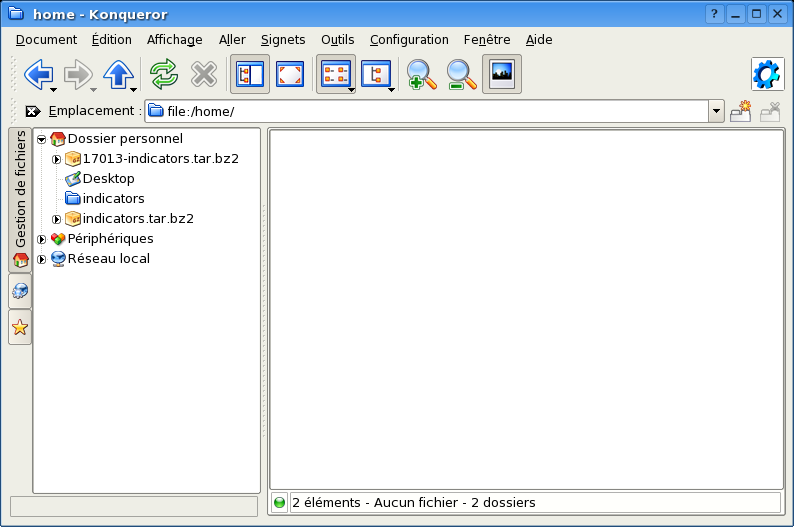Select the Desktop folder in the tree

coord(108,178)
